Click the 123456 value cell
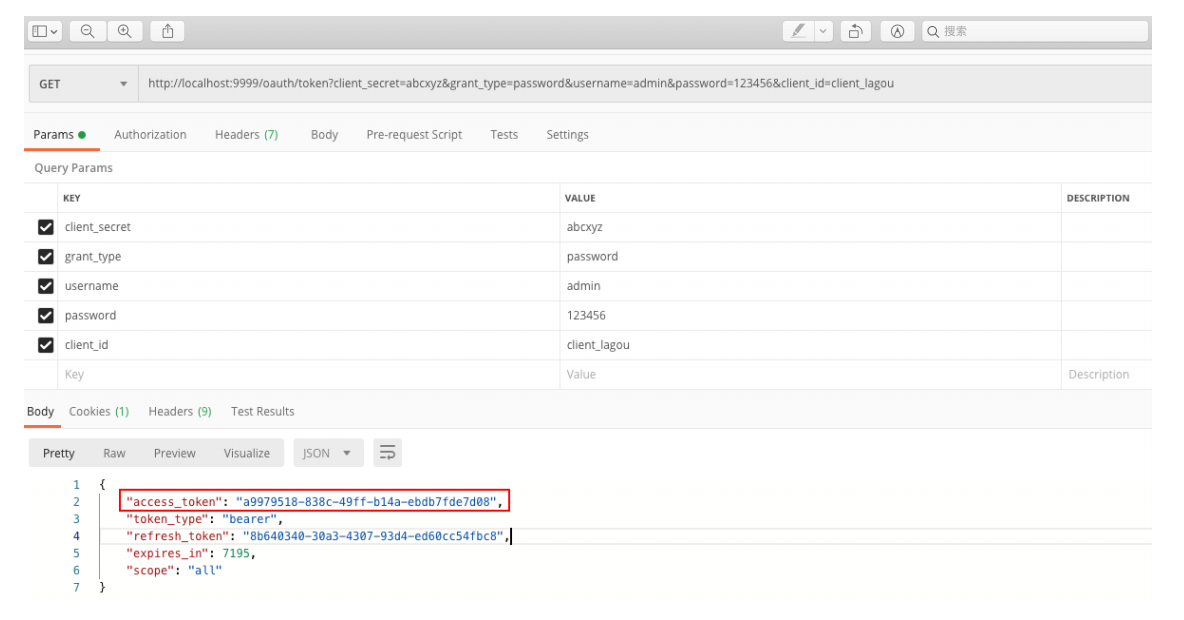The height and width of the screenshot is (620, 1184). point(810,315)
